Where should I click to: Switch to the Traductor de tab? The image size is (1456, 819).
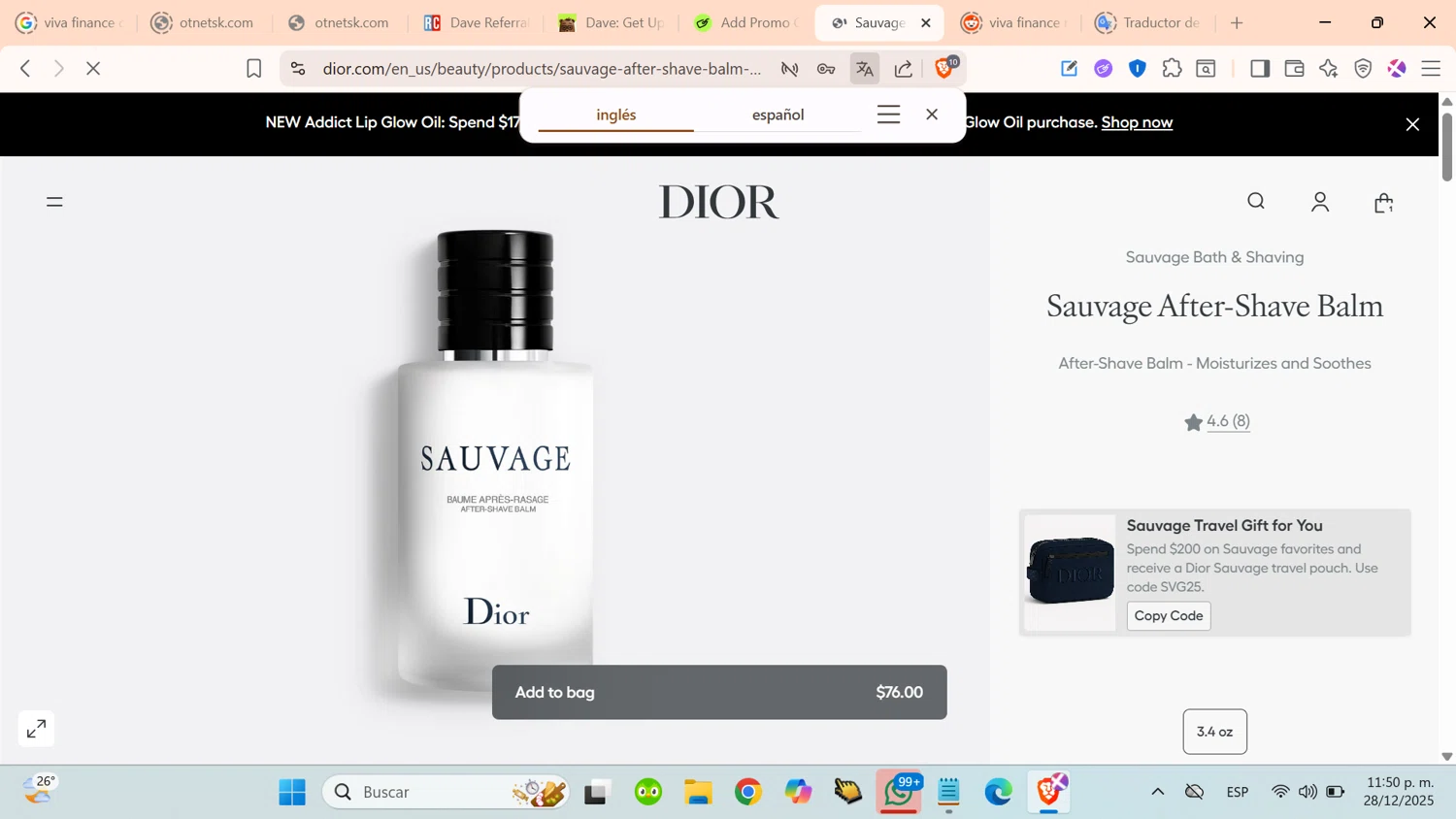pos(1148,22)
